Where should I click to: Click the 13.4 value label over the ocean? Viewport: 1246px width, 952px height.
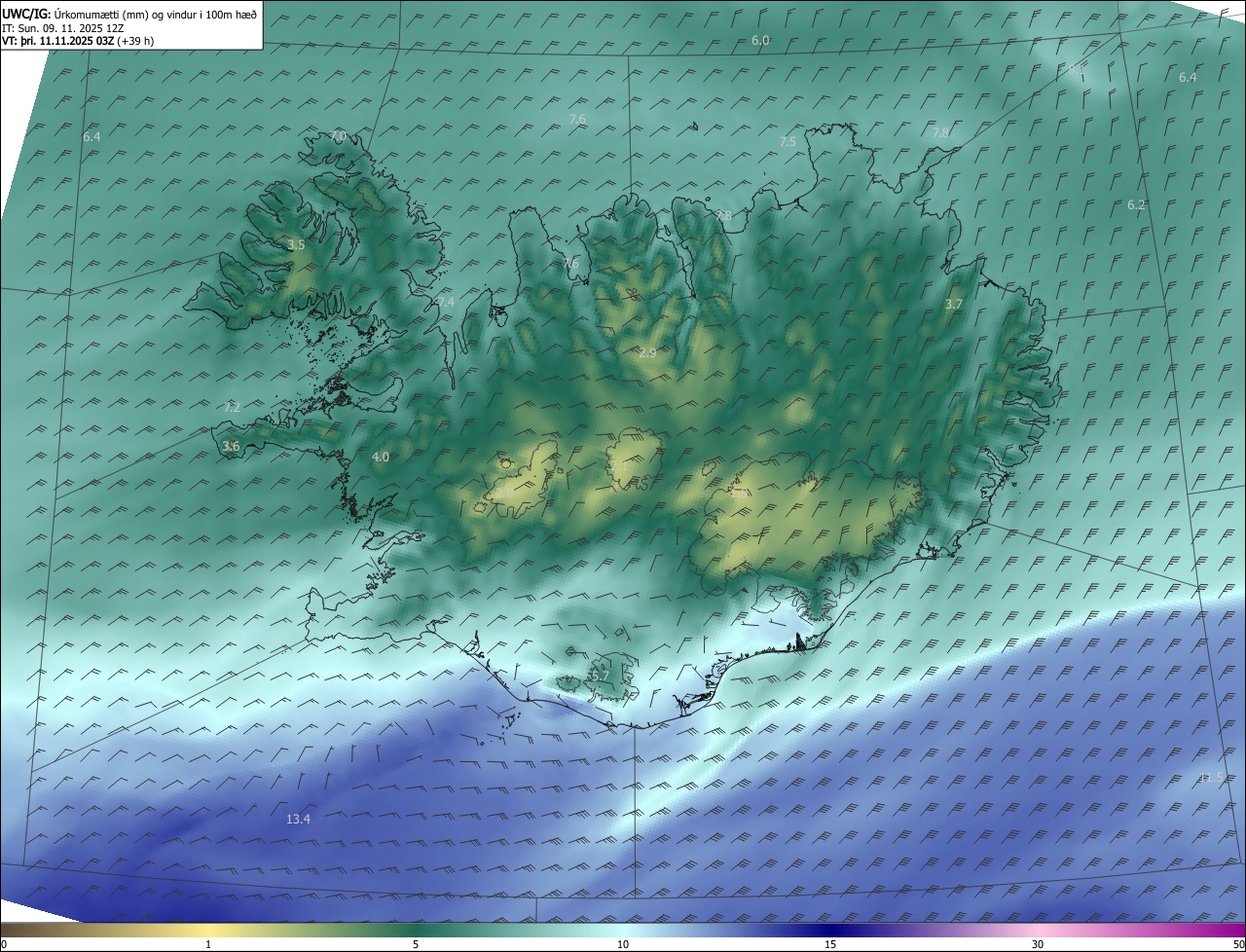coord(298,819)
